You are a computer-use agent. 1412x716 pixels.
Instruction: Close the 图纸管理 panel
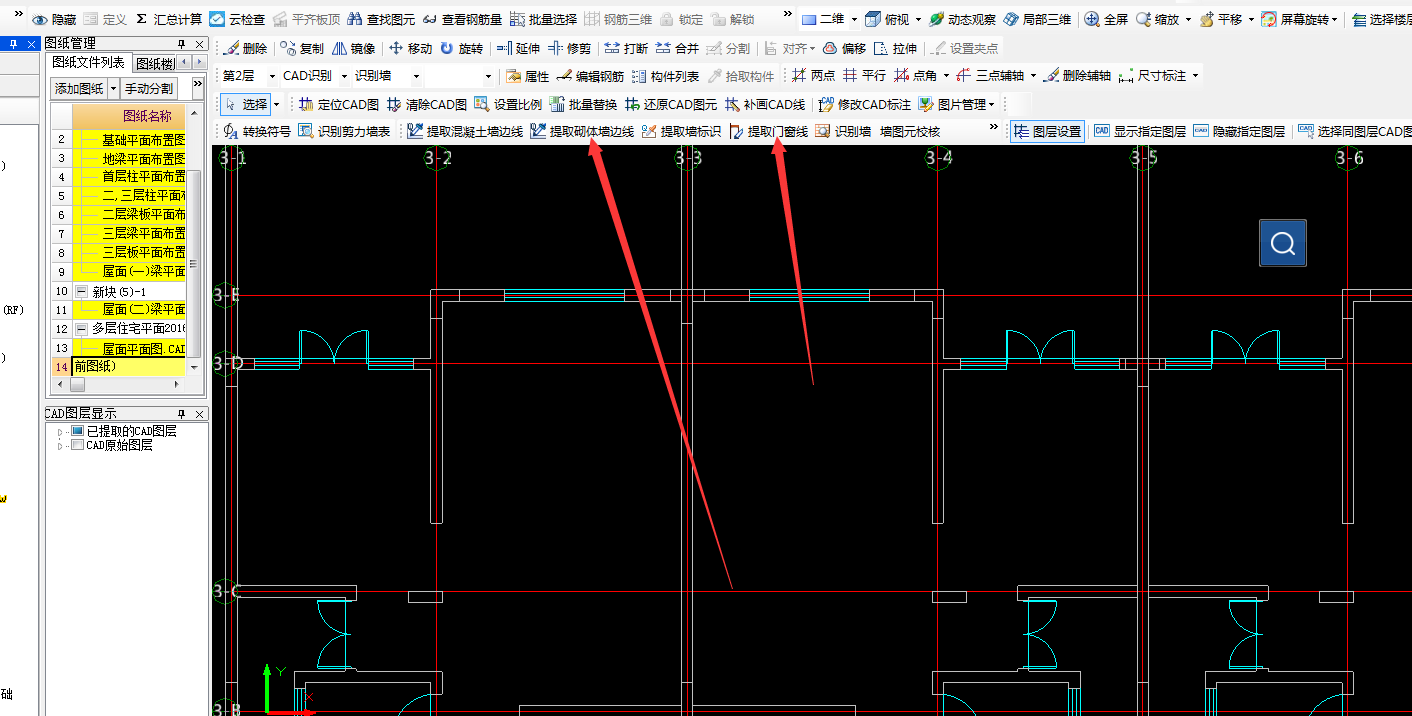pos(199,44)
